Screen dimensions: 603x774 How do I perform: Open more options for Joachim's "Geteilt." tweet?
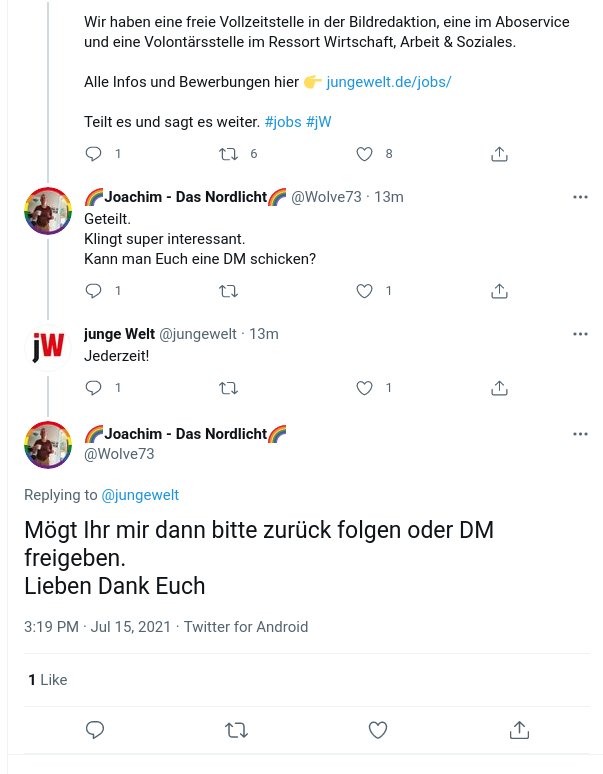[x=580, y=197]
